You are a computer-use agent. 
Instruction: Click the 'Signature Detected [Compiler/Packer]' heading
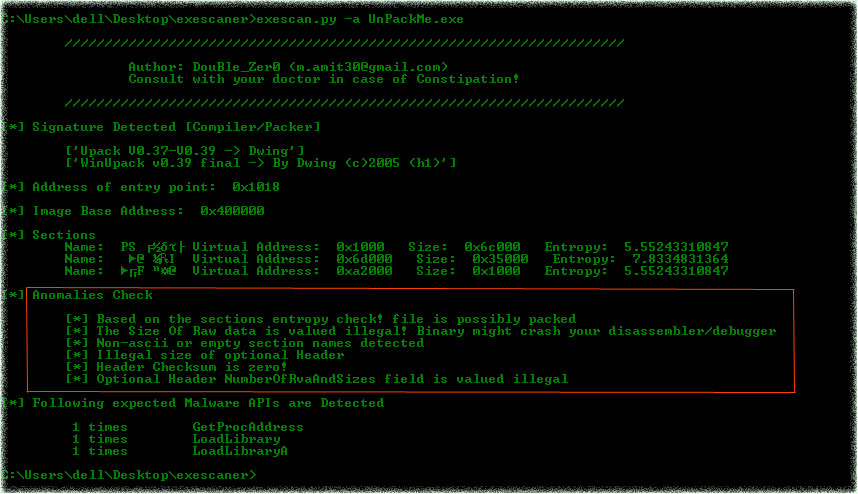(x=176, y=127)
